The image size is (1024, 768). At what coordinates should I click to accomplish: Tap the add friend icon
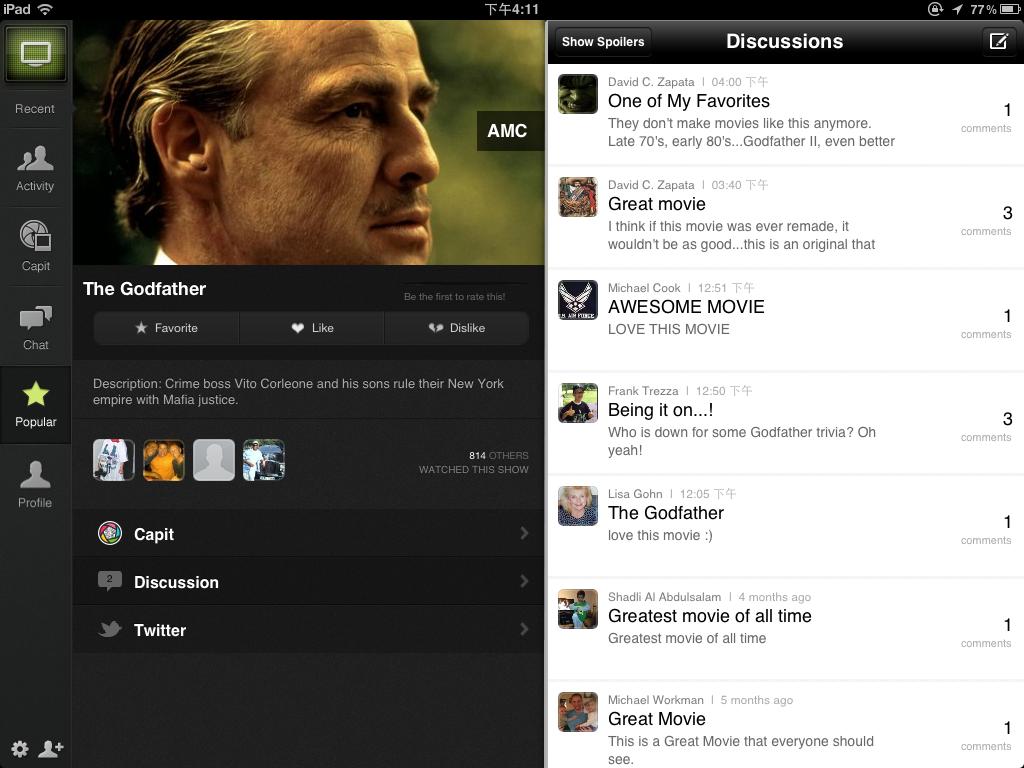tap(50, 748)
